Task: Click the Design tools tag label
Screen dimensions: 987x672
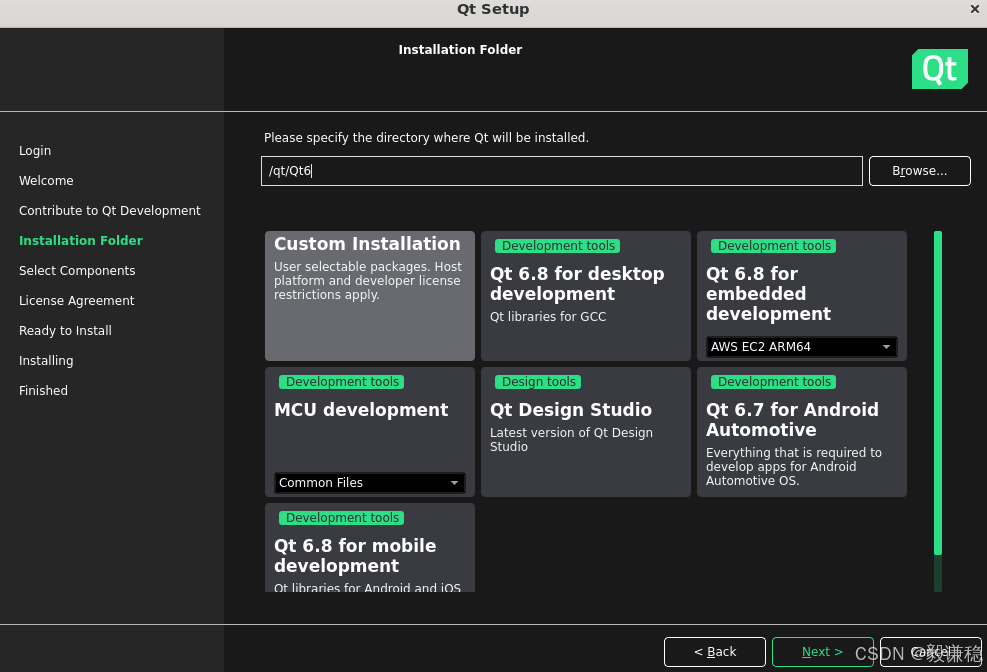Action: click(538, 382)
